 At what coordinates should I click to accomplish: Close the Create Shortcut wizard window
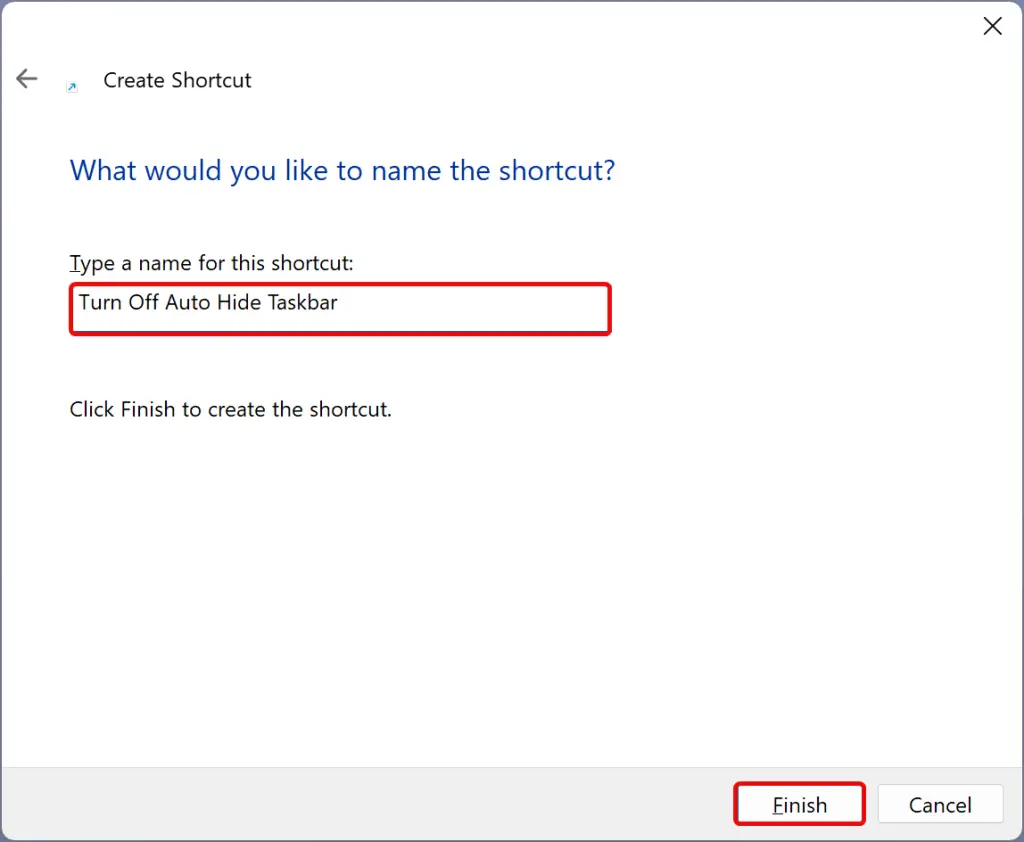(x=992, y=26)
